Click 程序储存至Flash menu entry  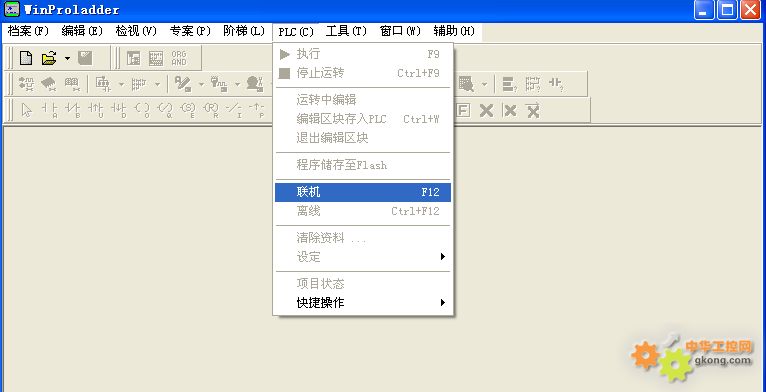point(362,165)
